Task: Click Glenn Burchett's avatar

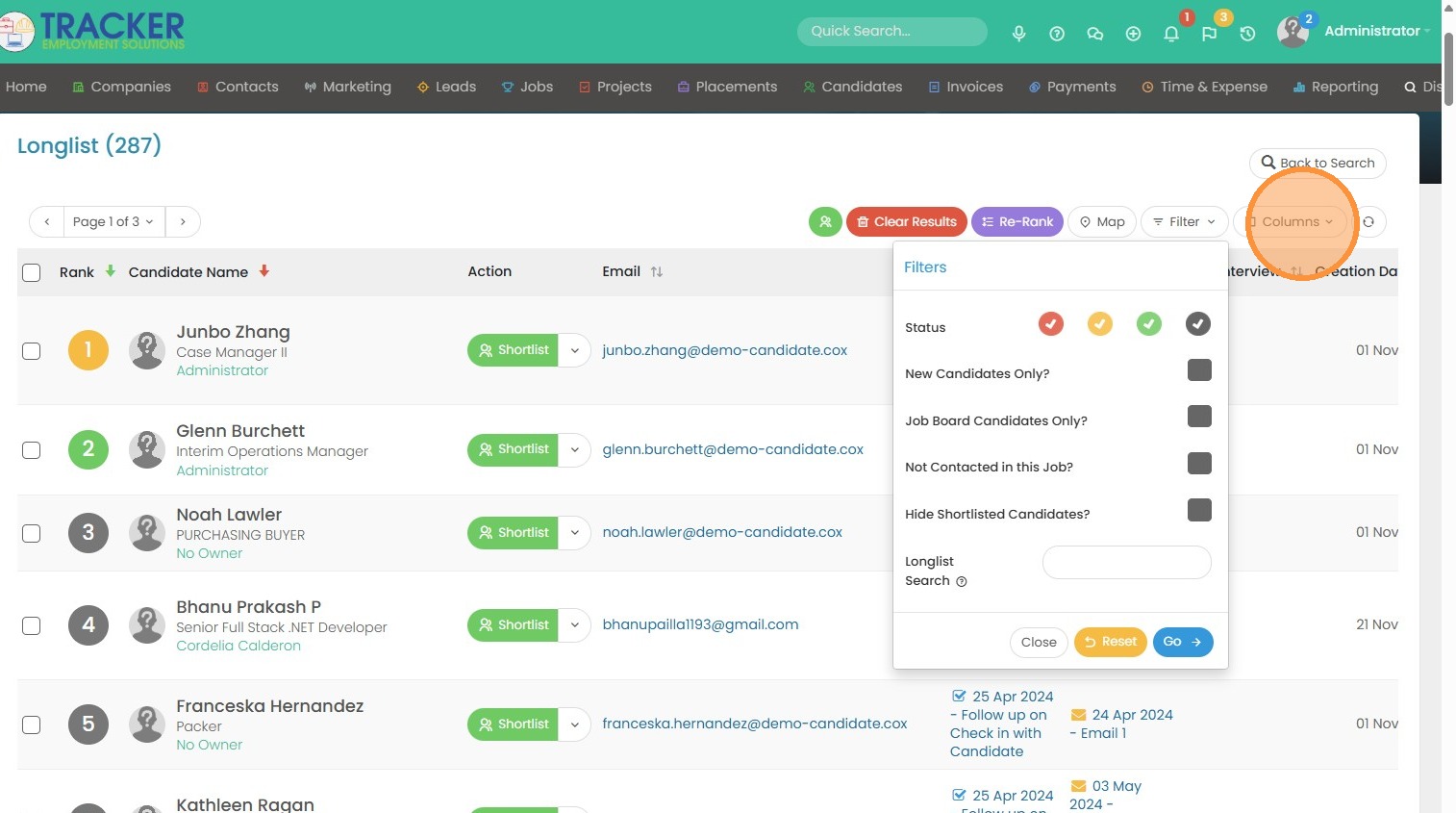Action: click(x=147, y=449)
